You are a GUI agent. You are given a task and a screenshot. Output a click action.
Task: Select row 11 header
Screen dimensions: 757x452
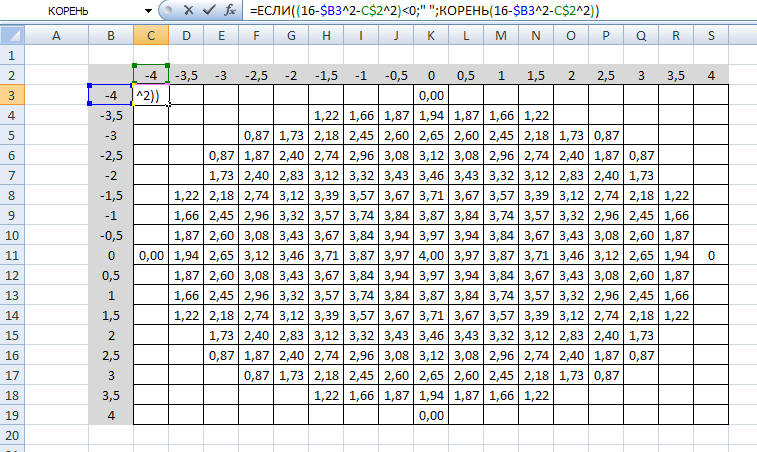pyautogui.click(x=11, y=256)
